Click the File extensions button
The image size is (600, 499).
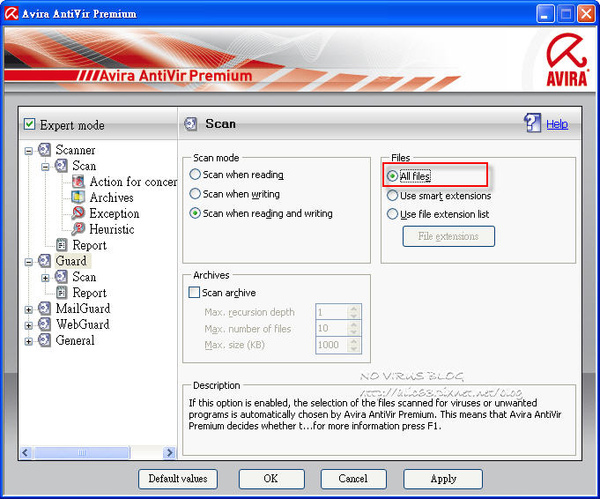(448, 236)
